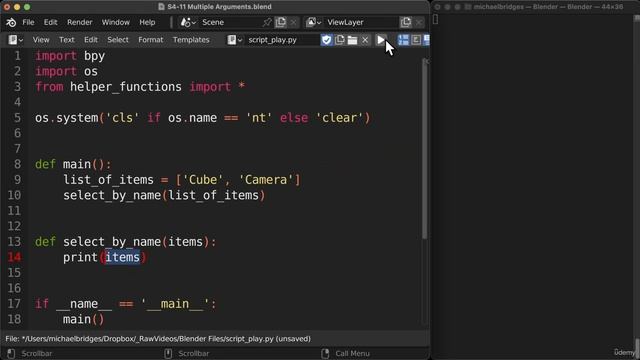This screenshot has width=640, height=360.
Task: Click the ViewLayer name field
Action: click(361, 22)
